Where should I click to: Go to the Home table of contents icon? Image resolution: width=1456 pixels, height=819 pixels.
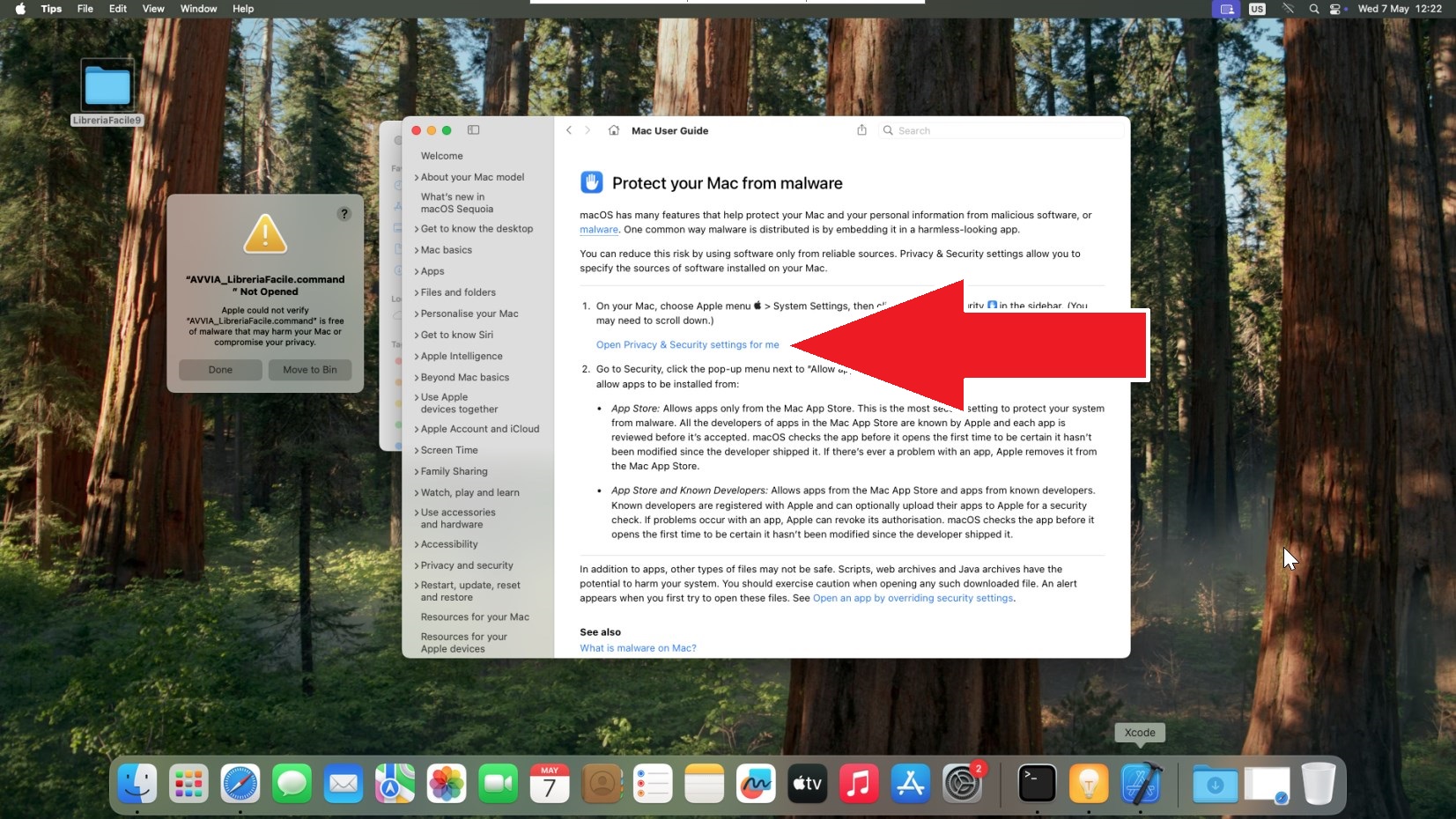click(614, 130)
